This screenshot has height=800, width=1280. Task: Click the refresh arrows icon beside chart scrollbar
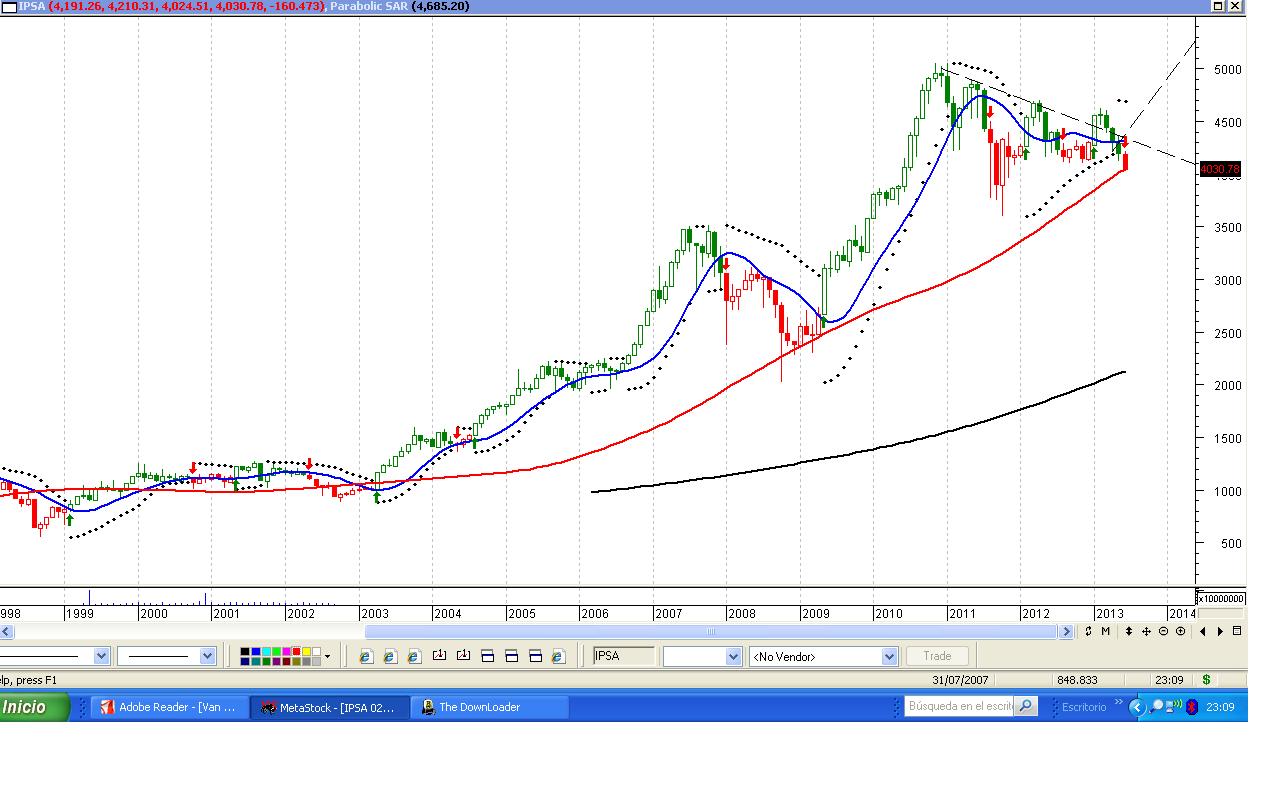1088,631
